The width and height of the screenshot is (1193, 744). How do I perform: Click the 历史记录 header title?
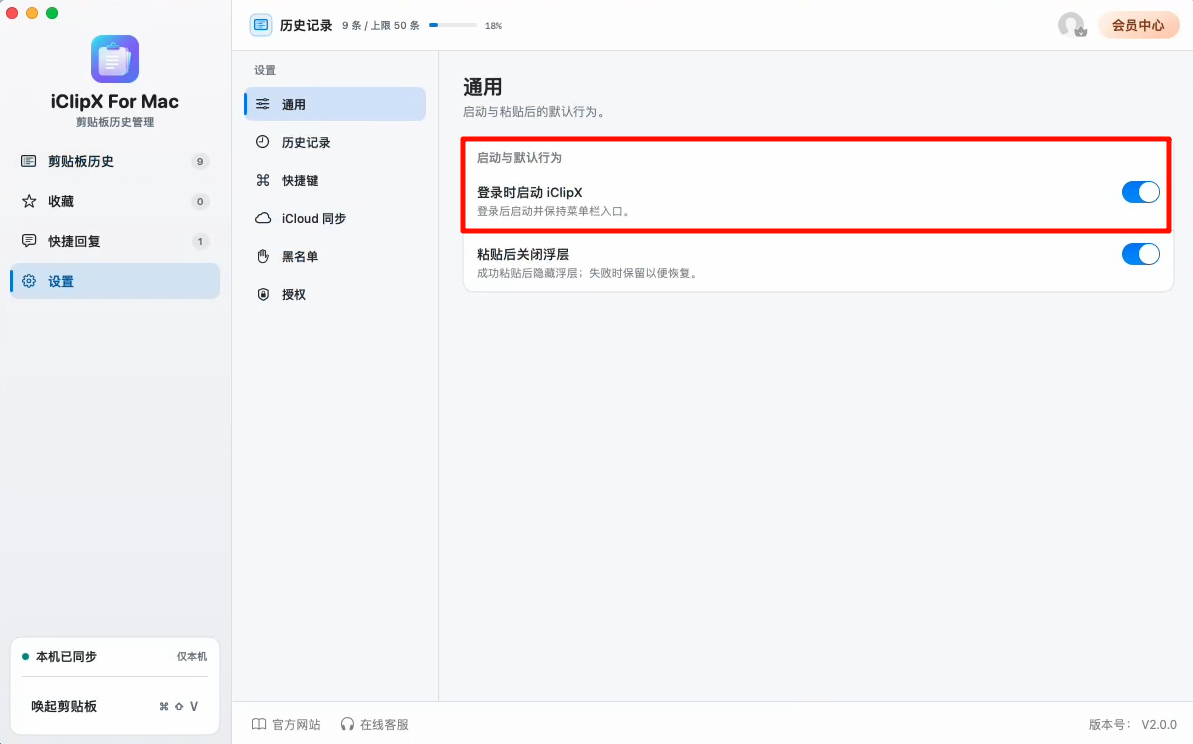[306, 25]
